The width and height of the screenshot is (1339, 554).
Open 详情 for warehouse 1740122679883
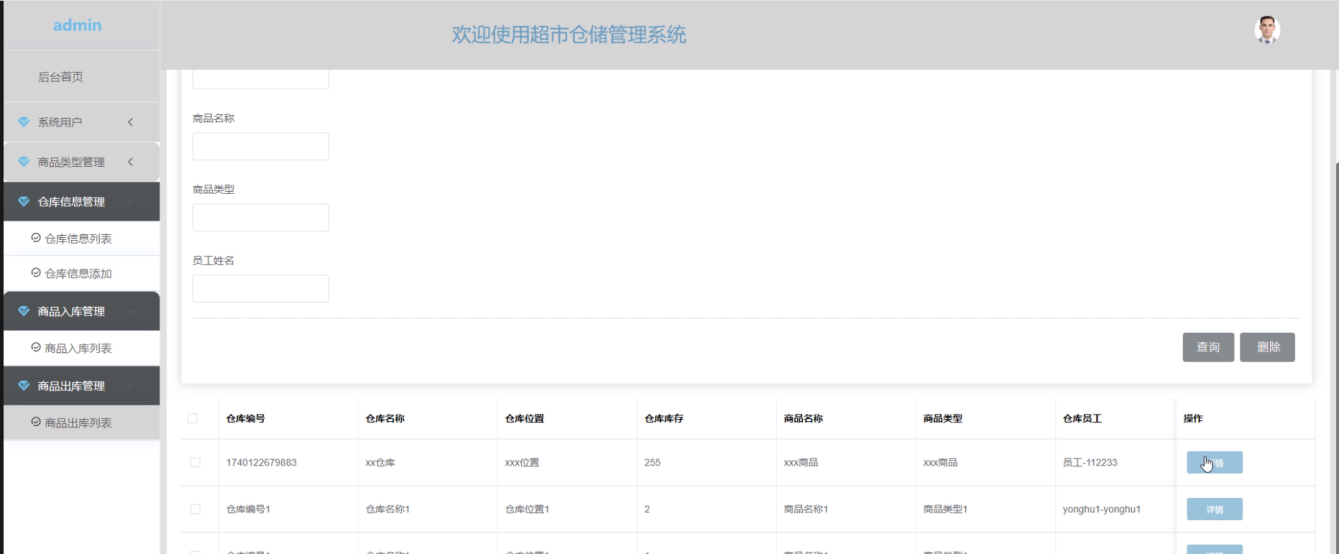coord(1214,463)
